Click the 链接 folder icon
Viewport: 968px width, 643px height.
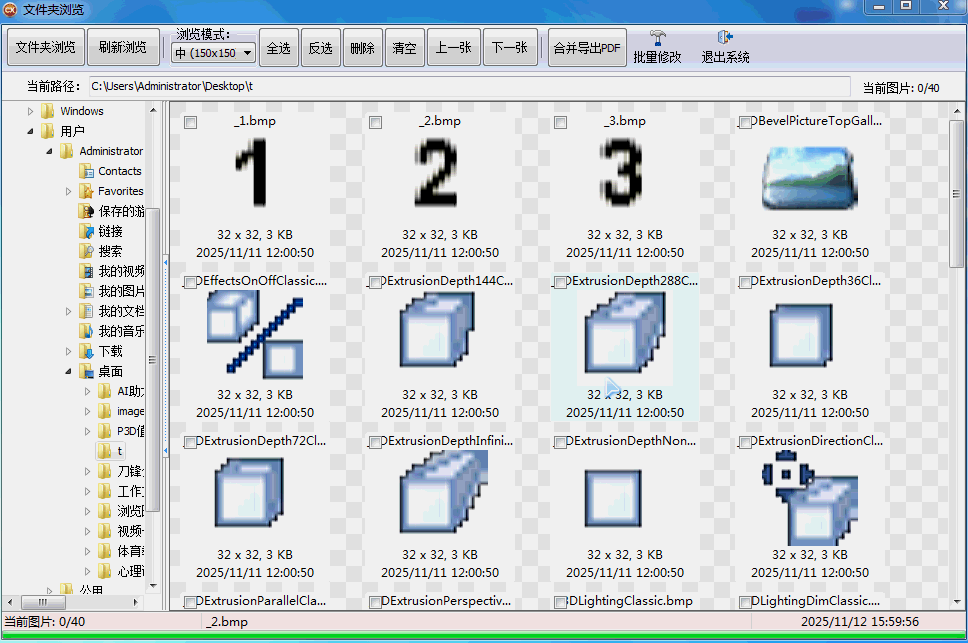86,231
